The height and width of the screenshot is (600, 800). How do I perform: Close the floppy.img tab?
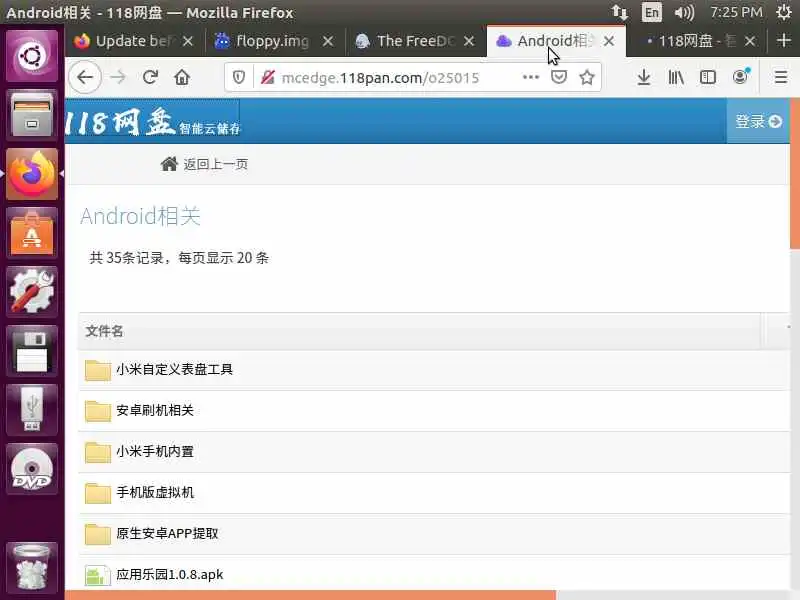pos(328,41)
